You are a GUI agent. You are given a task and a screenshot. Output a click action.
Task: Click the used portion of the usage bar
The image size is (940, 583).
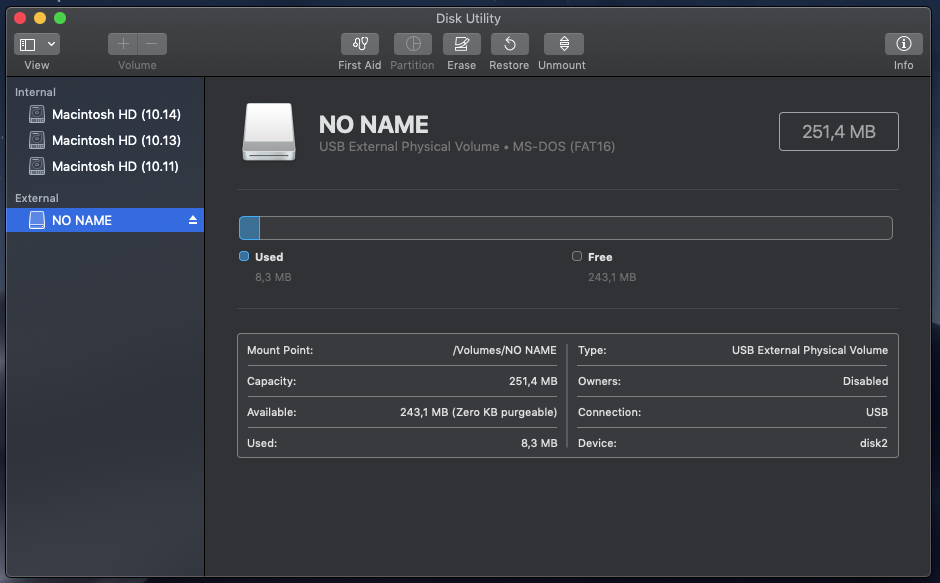249,228
